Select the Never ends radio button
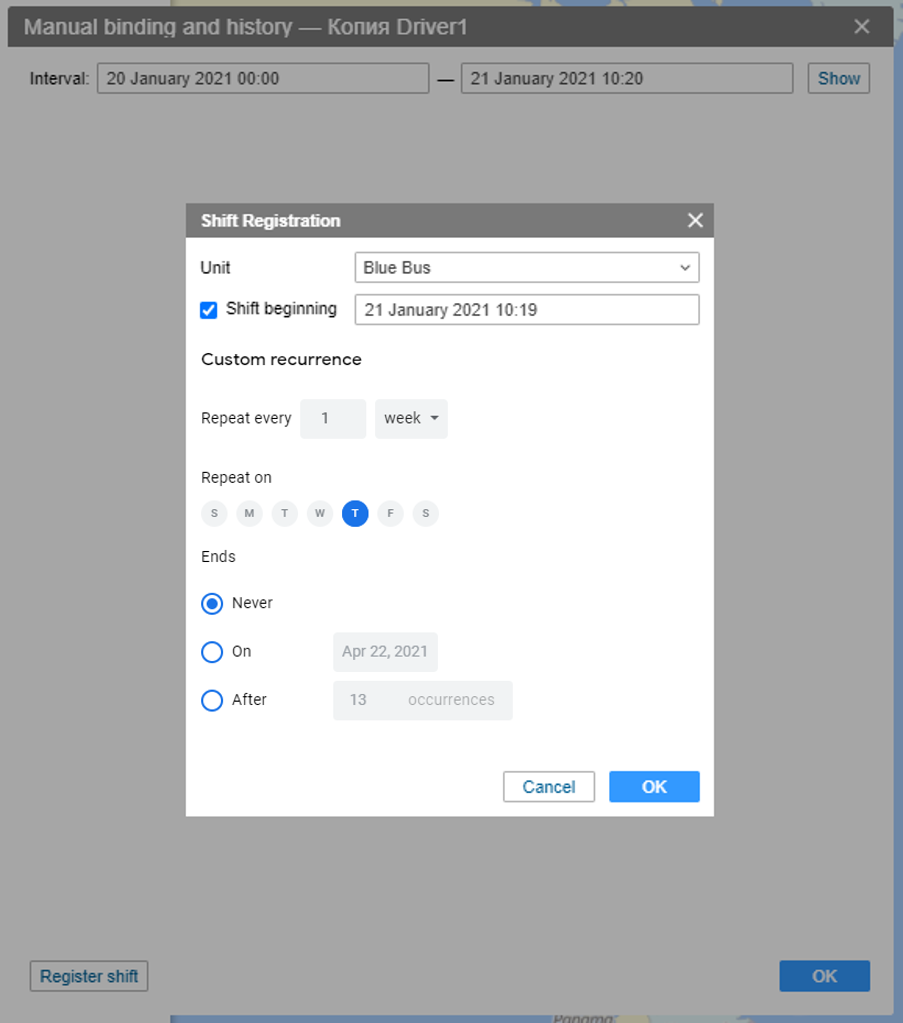Screen dimensions: 903x1023 212,604
